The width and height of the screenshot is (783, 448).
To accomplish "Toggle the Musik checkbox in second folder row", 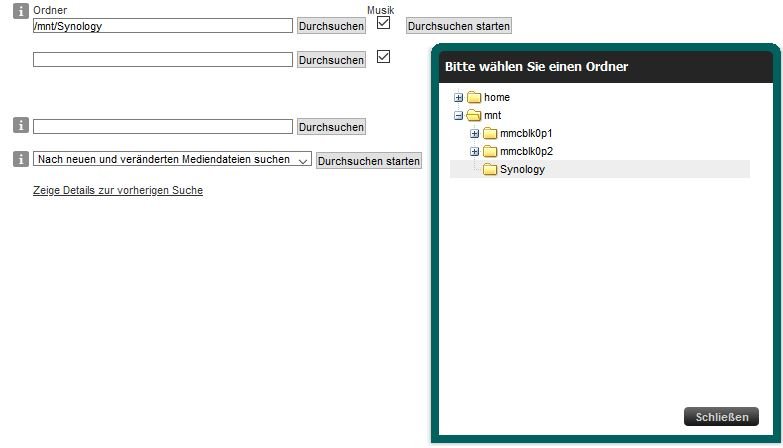I will click(x=383, y=58).
